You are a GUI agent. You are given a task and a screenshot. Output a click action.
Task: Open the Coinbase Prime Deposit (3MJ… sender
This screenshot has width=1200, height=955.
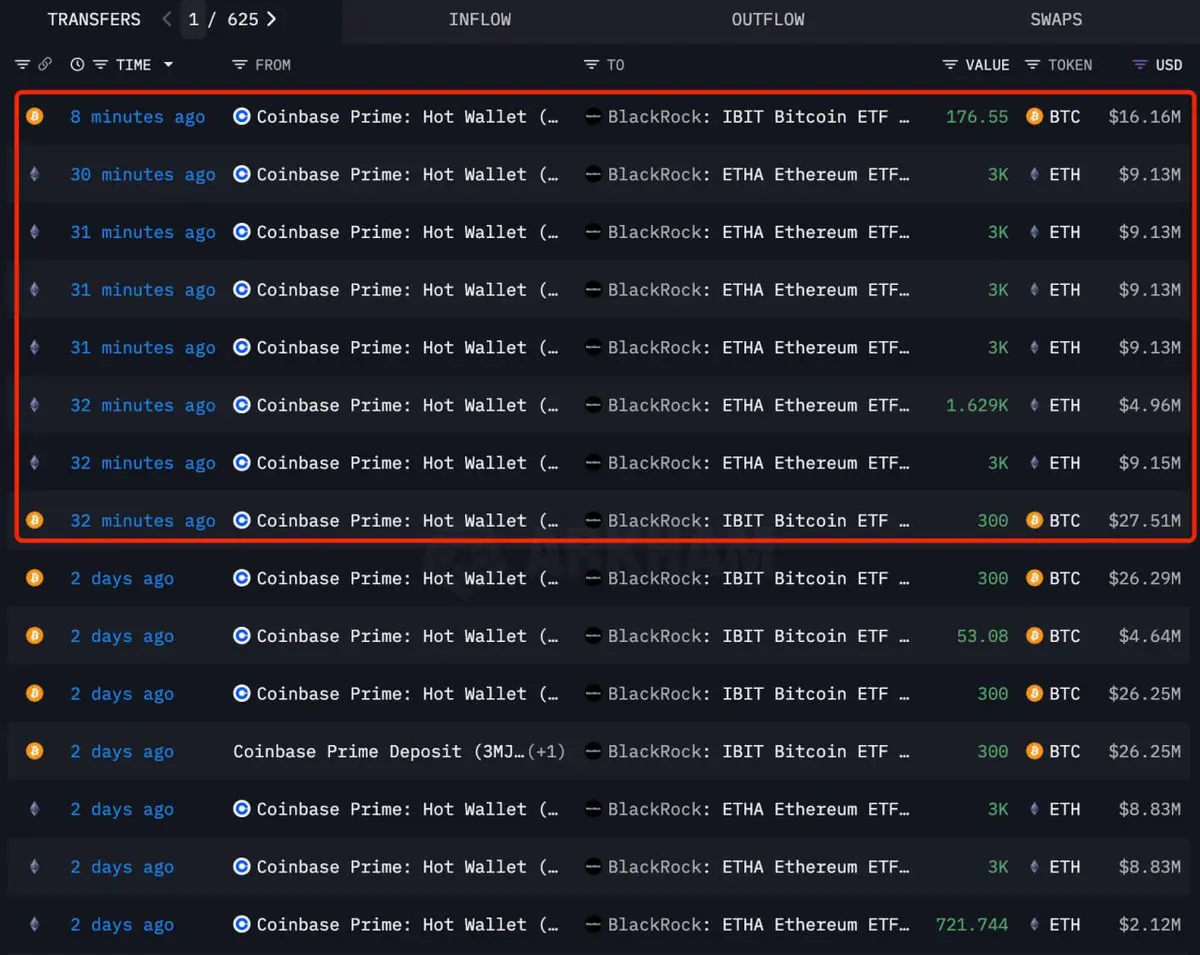[379, 752]
